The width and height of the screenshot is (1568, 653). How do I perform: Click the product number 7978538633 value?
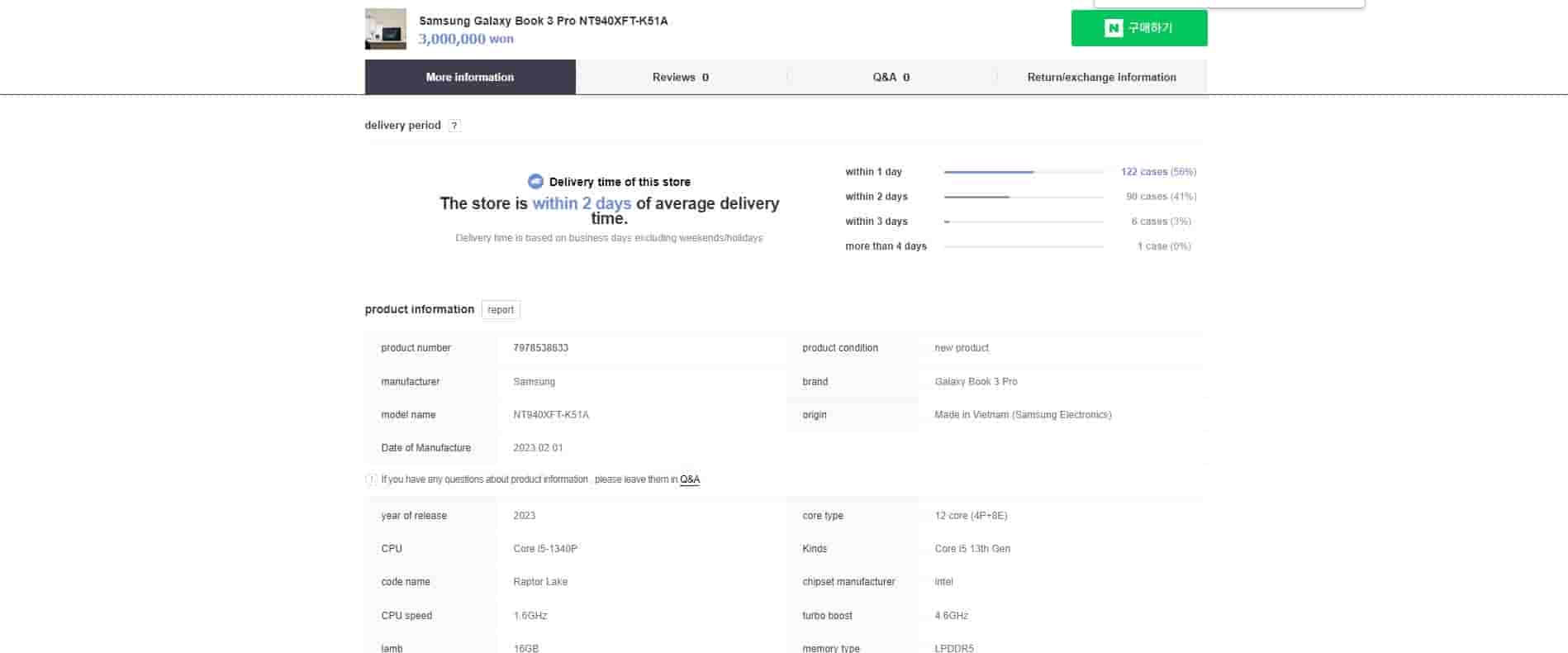pyautogui.click(x=540, y=348)
